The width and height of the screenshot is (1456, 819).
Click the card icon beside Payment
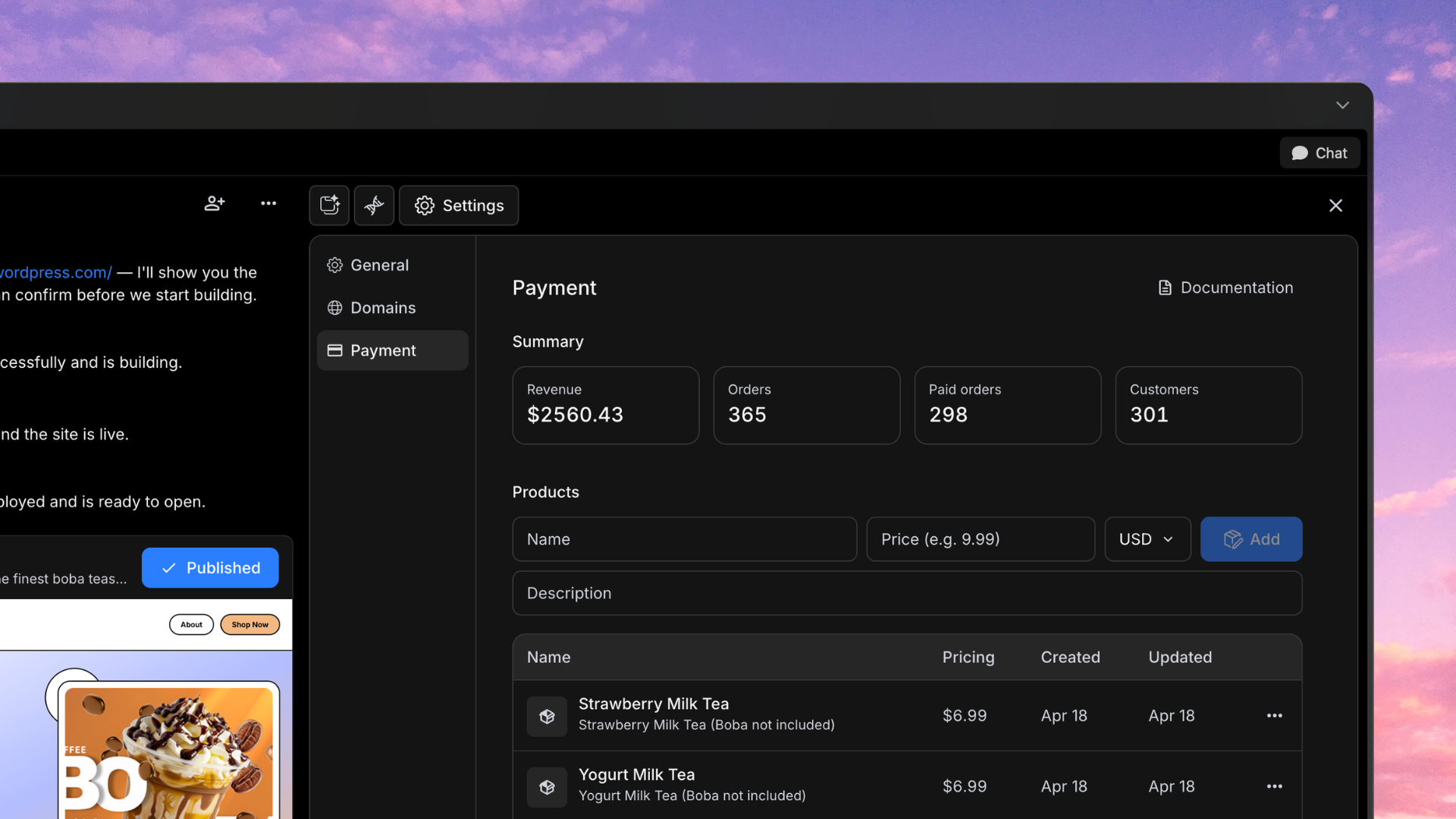[x=334, y=350]
